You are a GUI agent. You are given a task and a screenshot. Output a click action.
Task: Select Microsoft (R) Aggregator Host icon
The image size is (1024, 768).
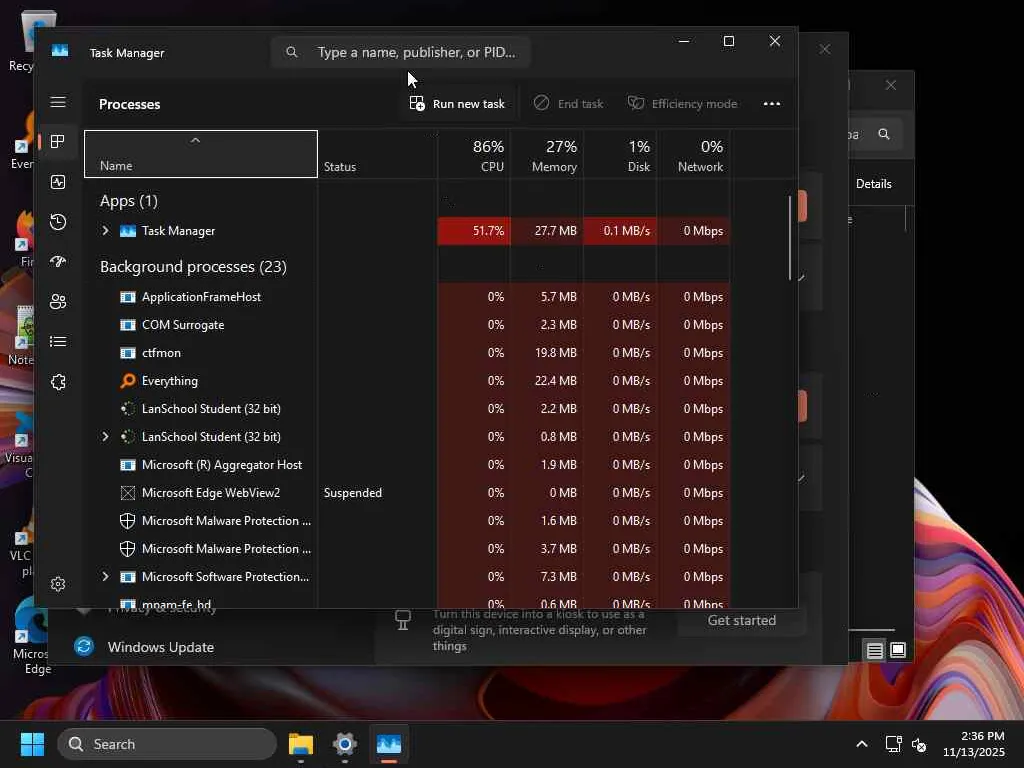click(x=128, y=465)
